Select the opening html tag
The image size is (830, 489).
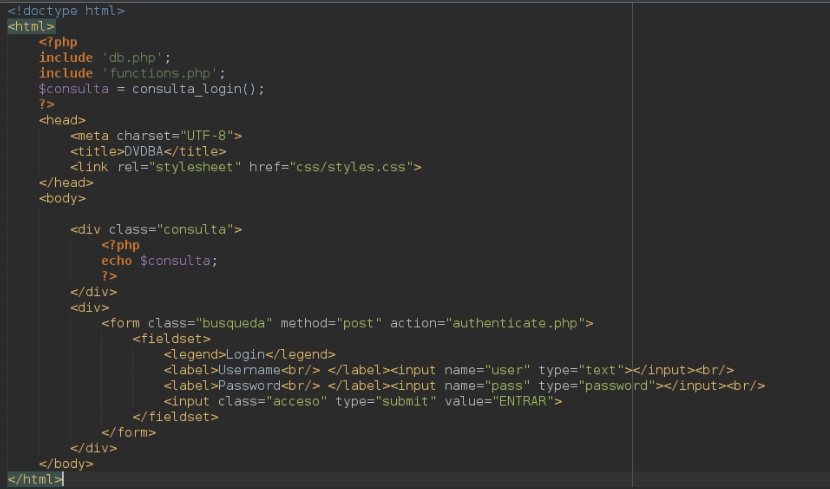click(31, 26)
